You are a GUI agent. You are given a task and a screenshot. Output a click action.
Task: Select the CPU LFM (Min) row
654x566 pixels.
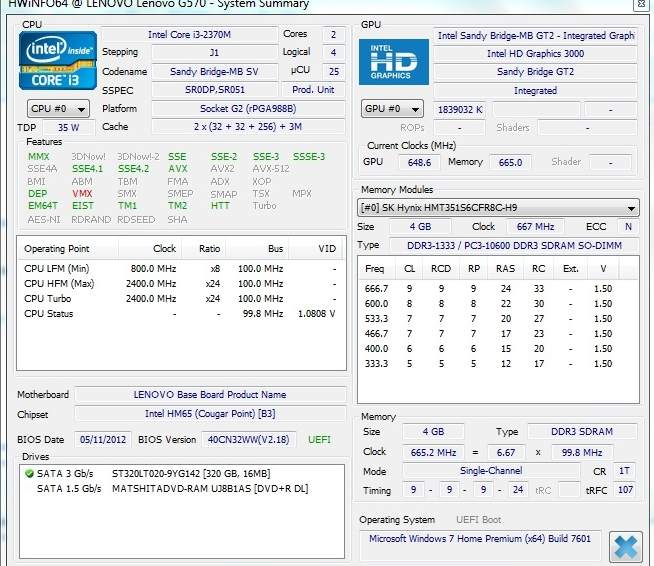181,269
